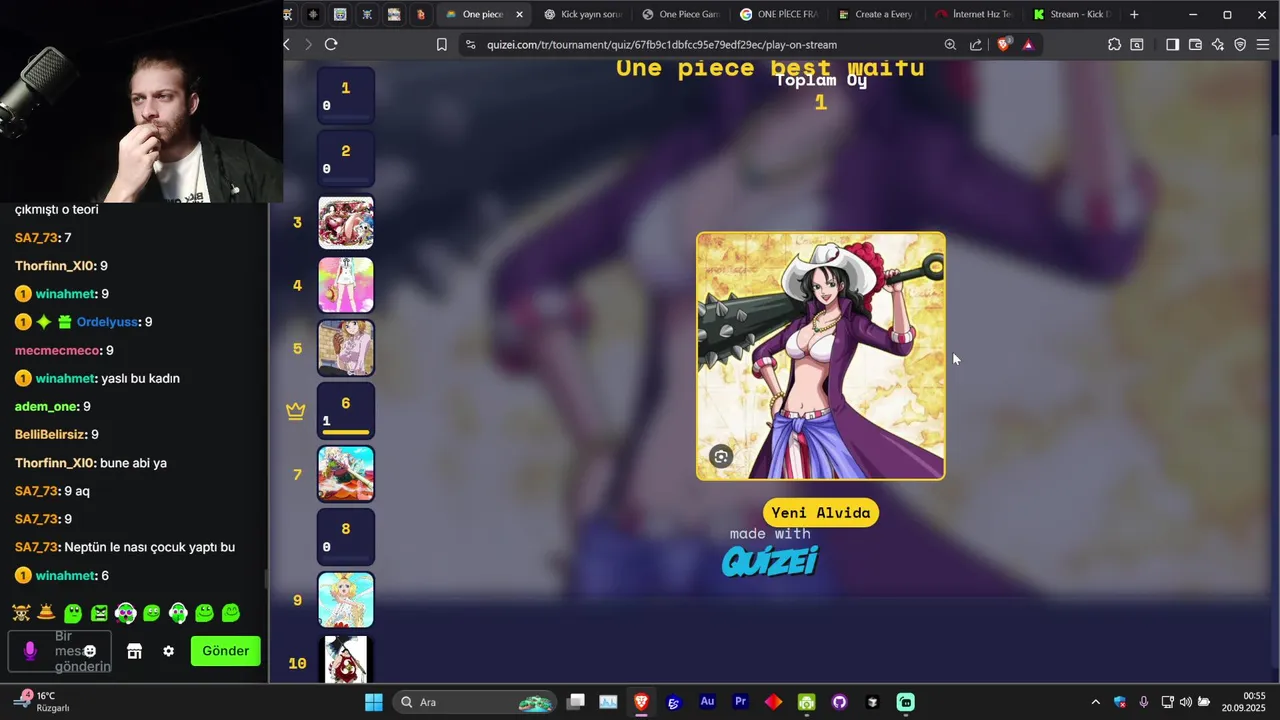
Task: Switch to the İnternet Hız Testi tab
Action: coord(974,14)
